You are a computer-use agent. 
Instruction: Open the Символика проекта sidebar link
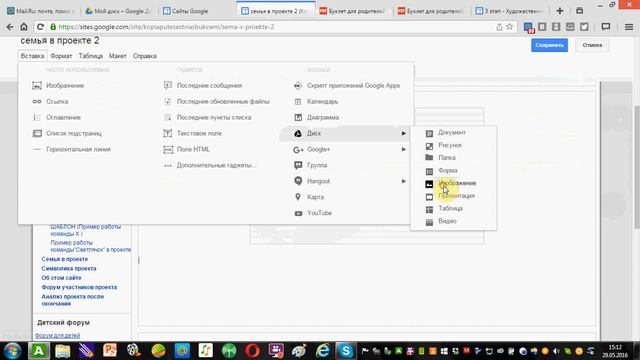coord(69,269)
